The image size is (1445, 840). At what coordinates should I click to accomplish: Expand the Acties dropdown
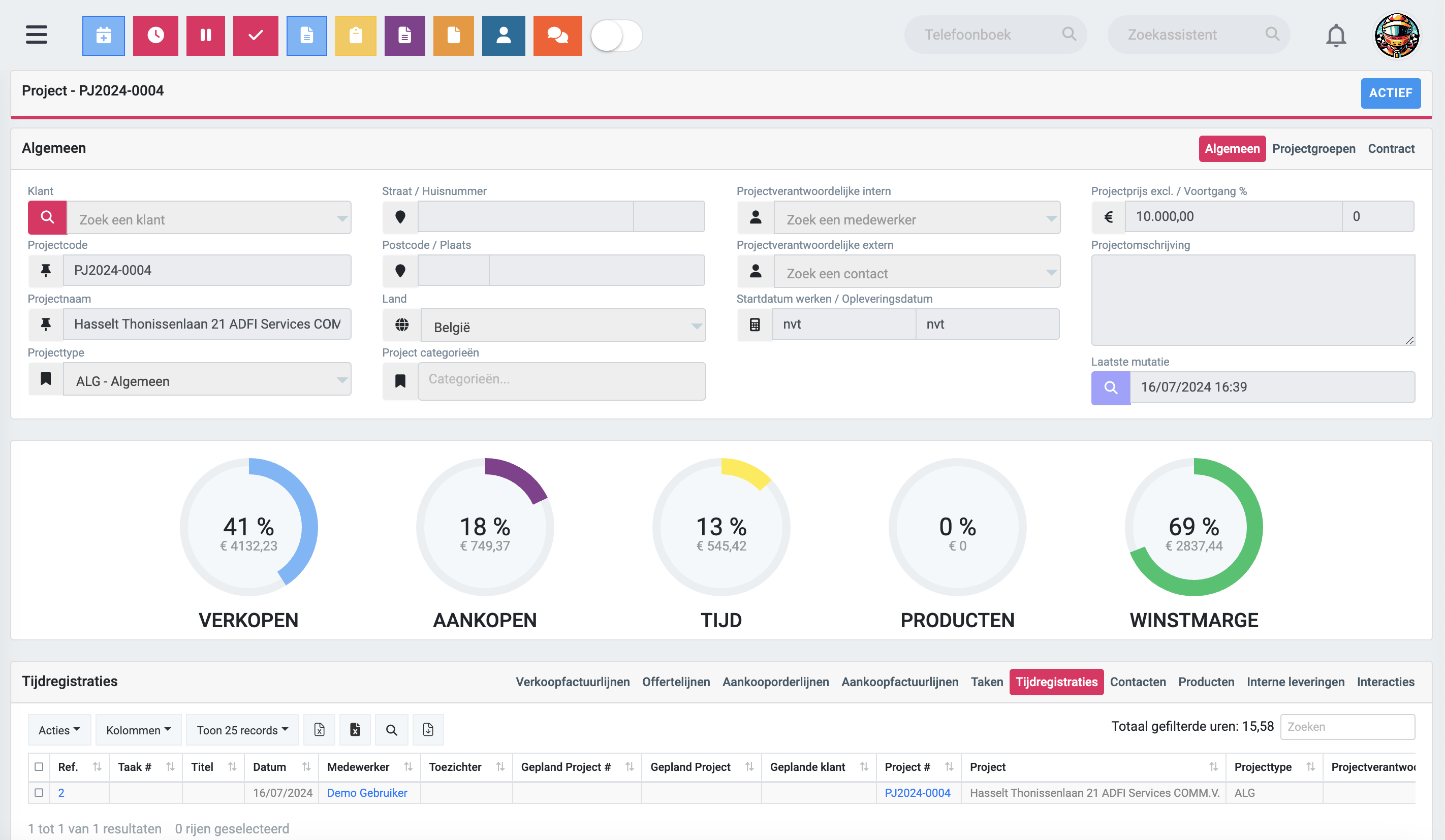coord(59,729)
